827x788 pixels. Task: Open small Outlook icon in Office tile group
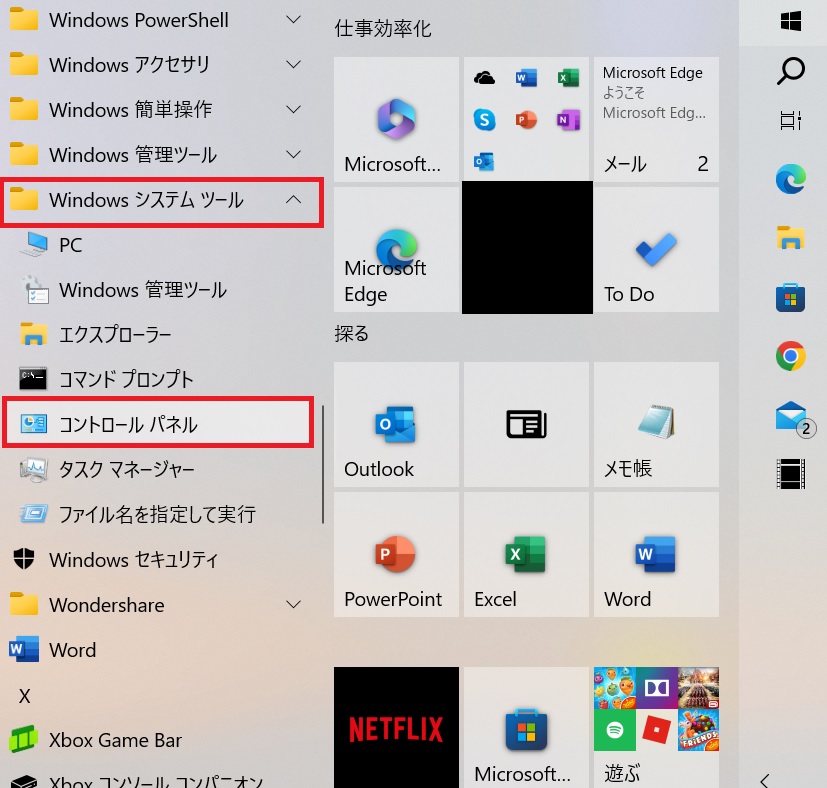484,161
